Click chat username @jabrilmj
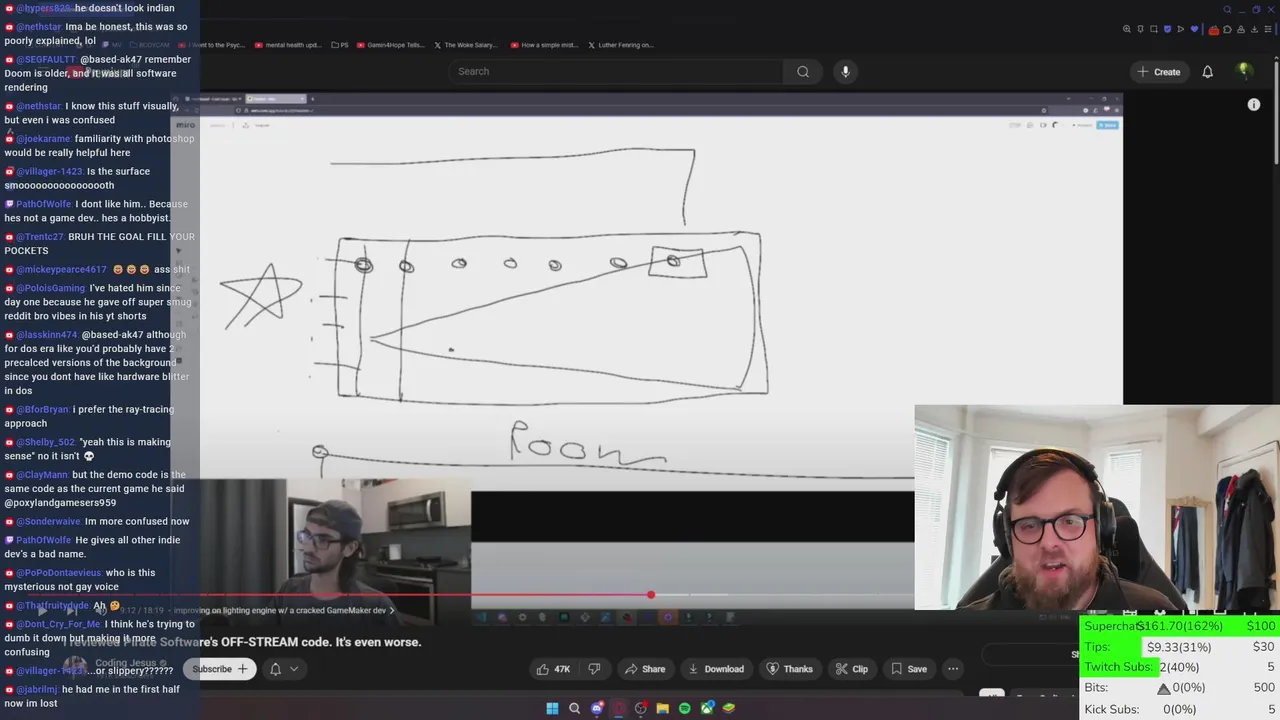 tap(36, 690)
